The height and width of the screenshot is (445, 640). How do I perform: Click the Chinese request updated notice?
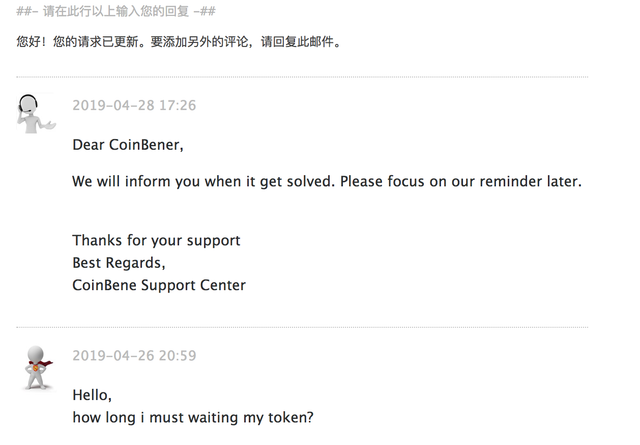point(179,42)
